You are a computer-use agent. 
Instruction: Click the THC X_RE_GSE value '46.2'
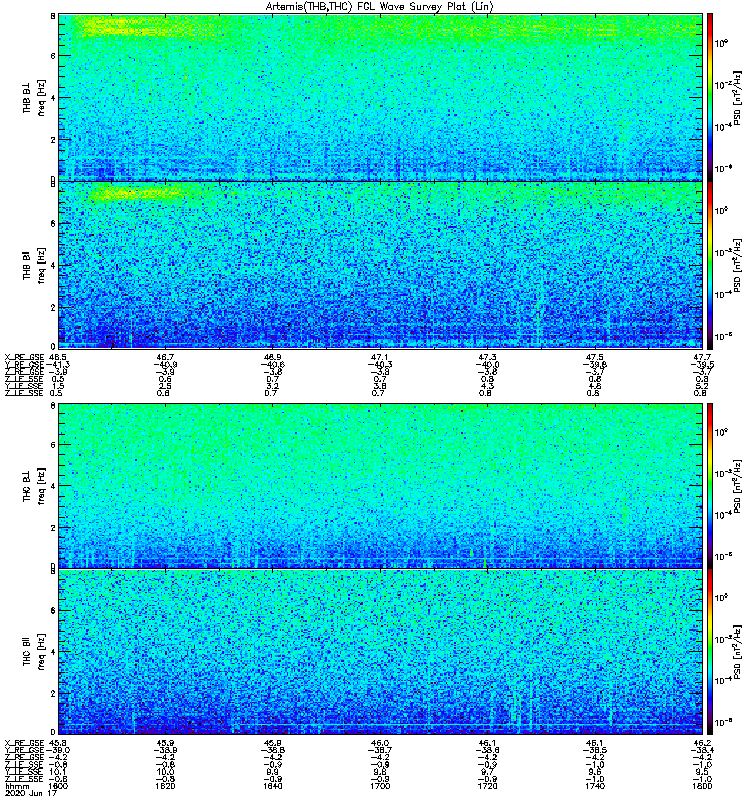point(702,742)
